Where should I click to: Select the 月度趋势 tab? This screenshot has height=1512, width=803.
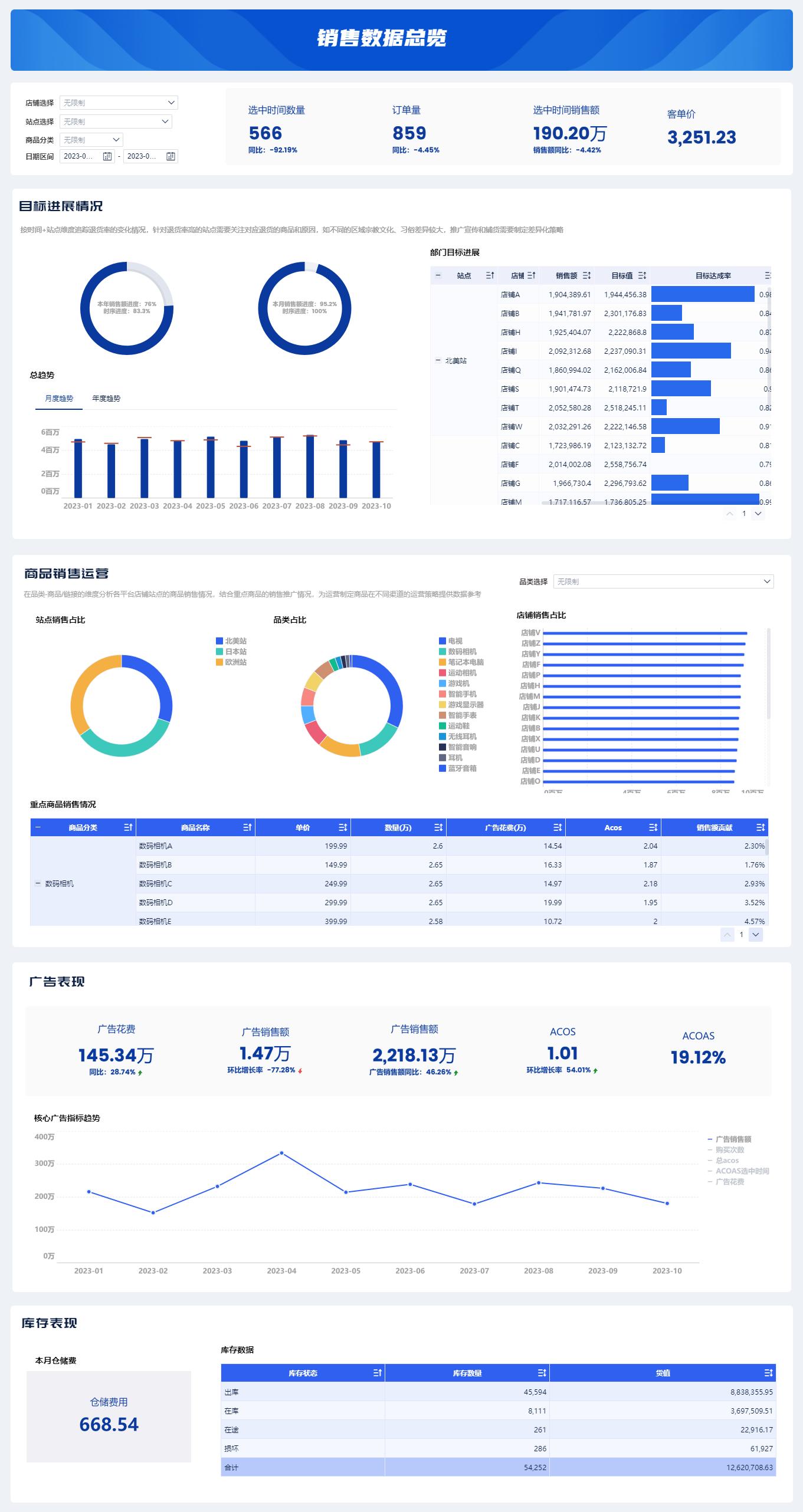click(59, 399)
